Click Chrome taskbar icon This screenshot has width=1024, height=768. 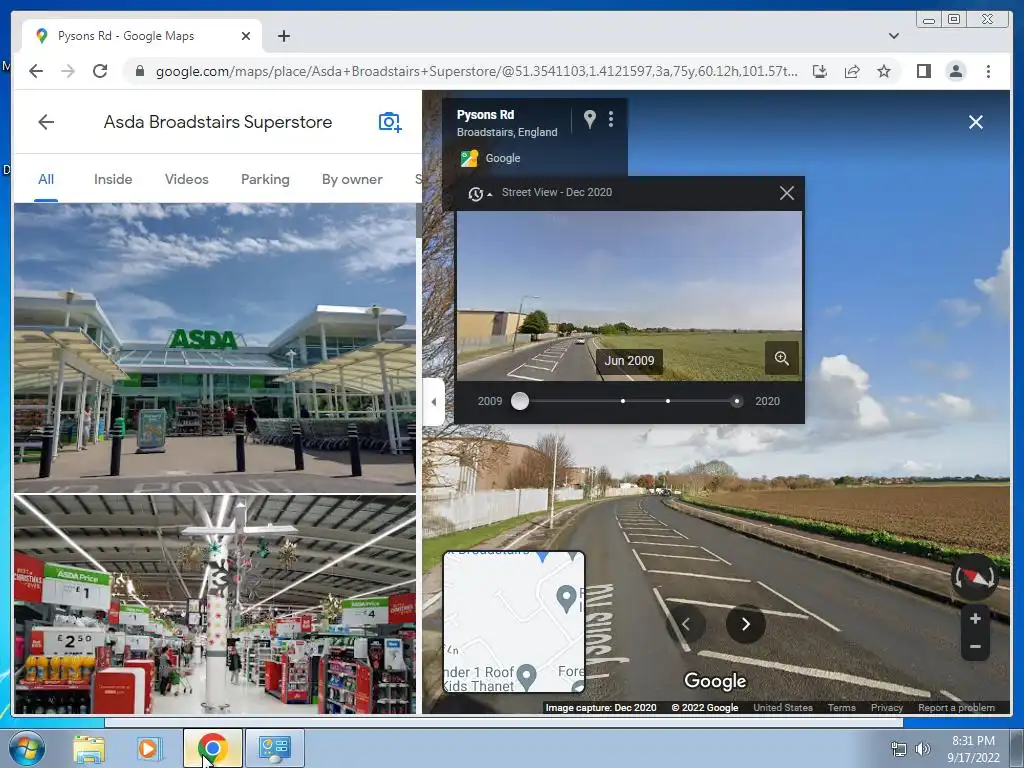[212, 748]
